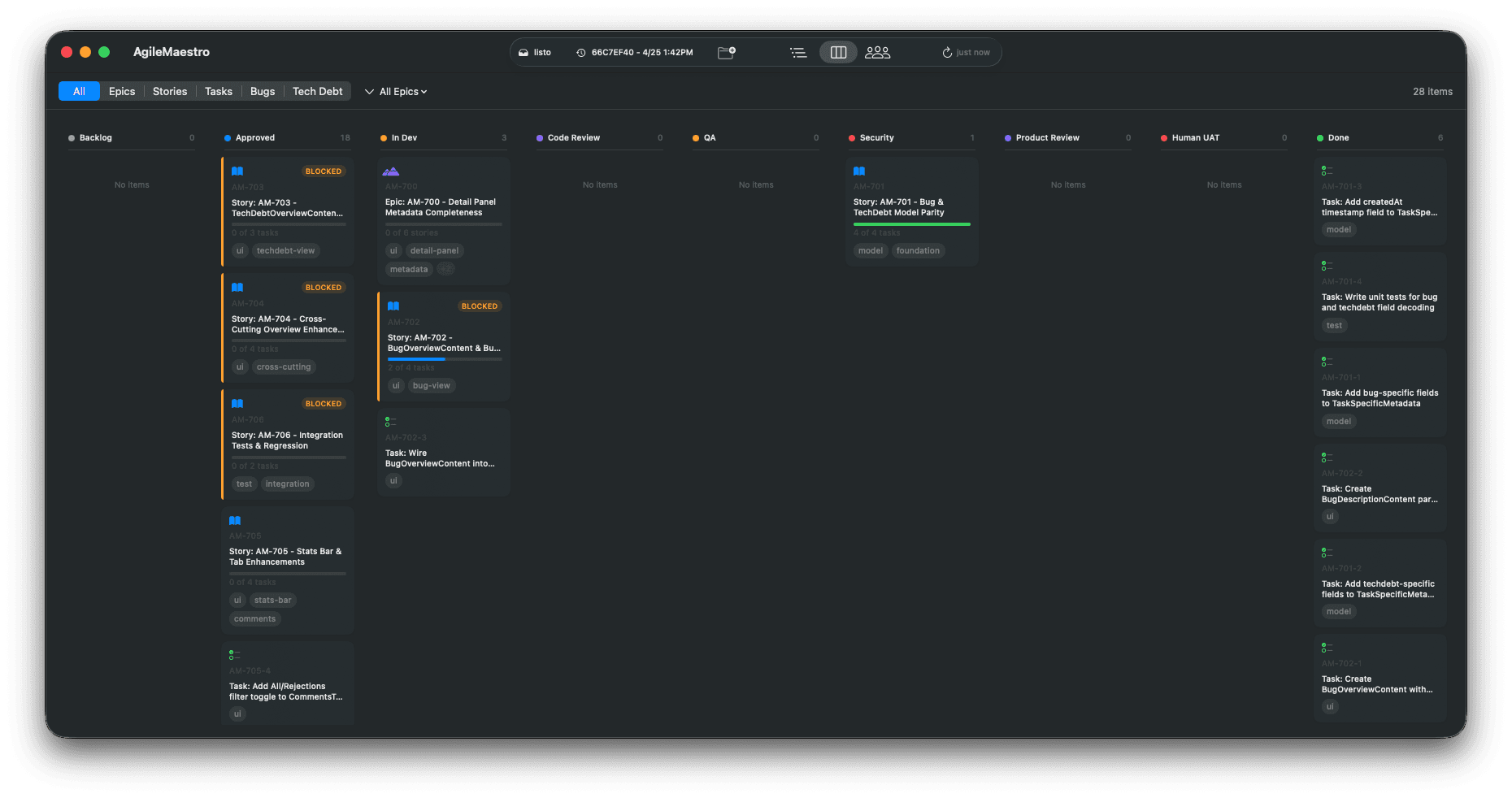This screenshot has height=798, width=1512.
Task: Click the Product Review column header
Action: [1068, 138]
